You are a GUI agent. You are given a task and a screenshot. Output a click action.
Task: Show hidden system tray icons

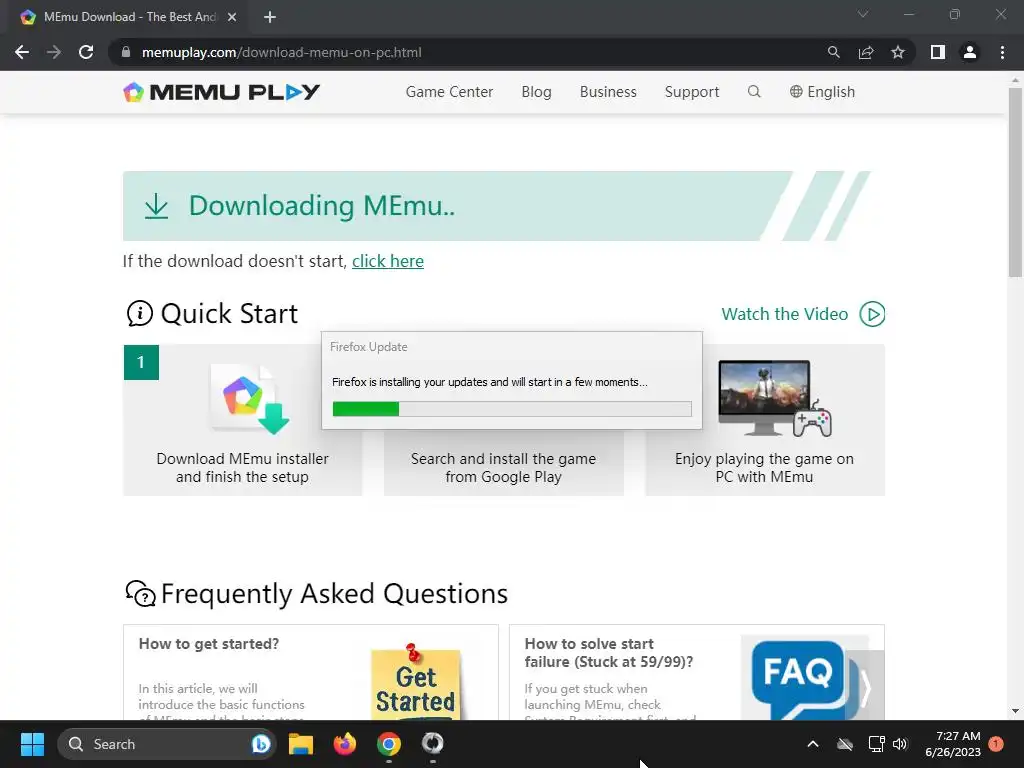click(x=813, y=744)
